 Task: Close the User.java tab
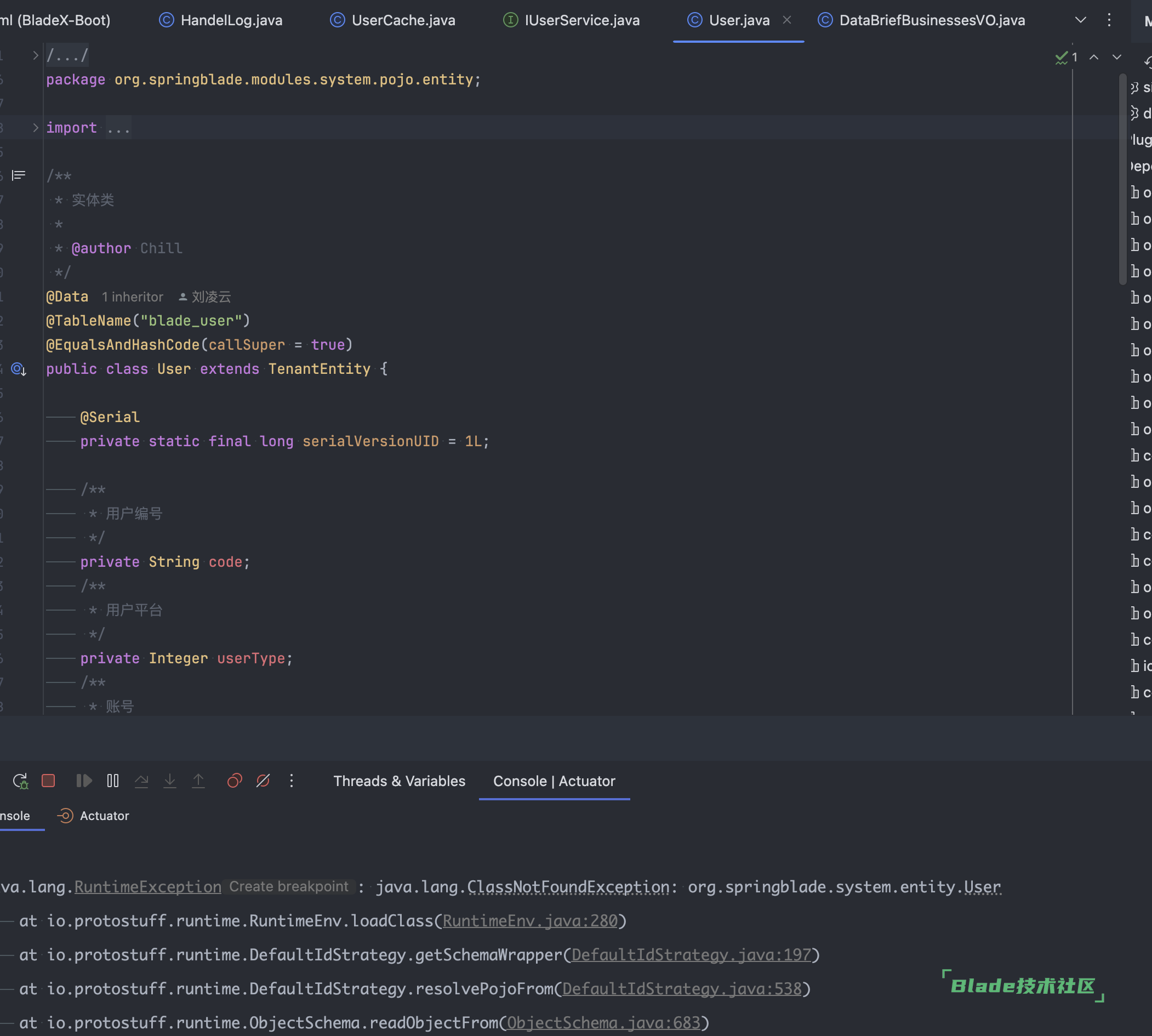(x=787, y=20)
